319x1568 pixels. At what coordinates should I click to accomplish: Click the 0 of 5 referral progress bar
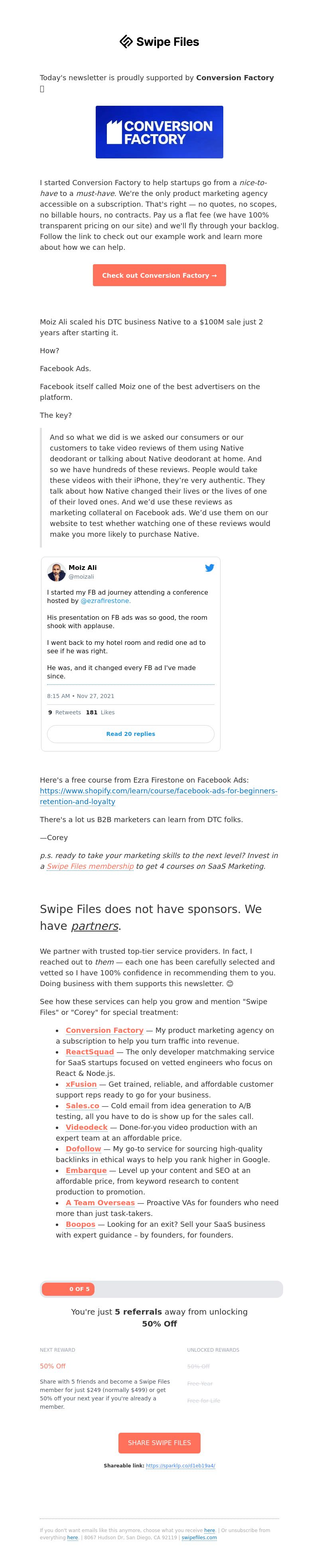[x=161, y=1289]
